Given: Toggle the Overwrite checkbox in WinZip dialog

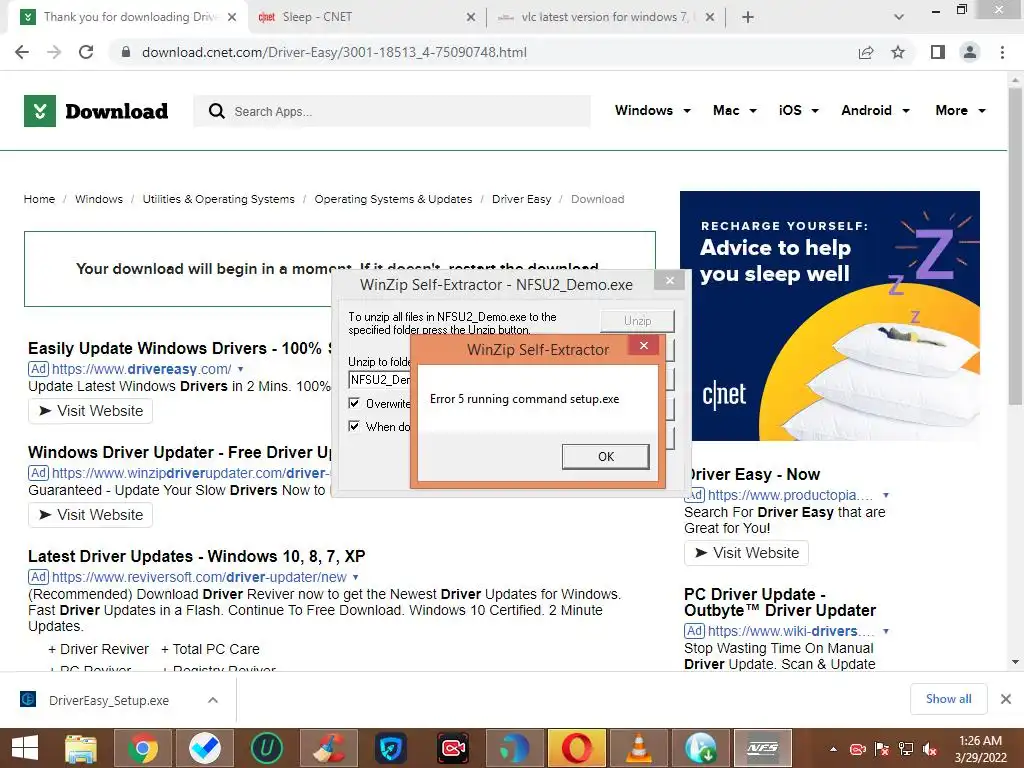Looking at the screenshot, I should coord(354,403).
